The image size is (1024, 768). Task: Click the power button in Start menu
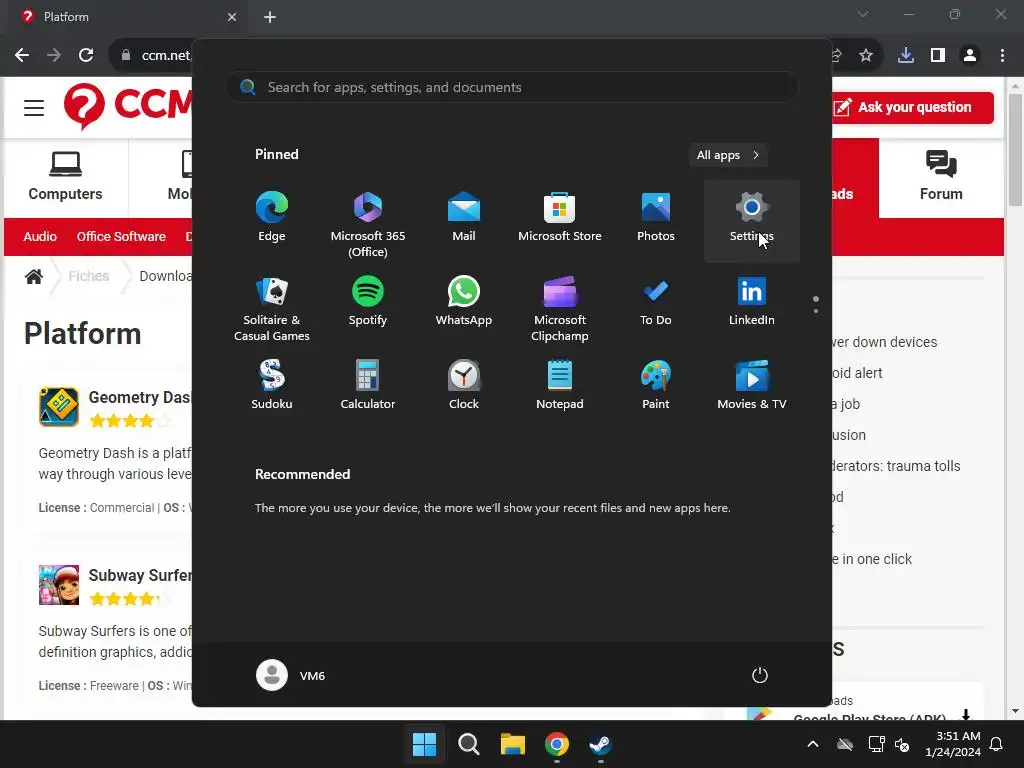pos(760,675)
